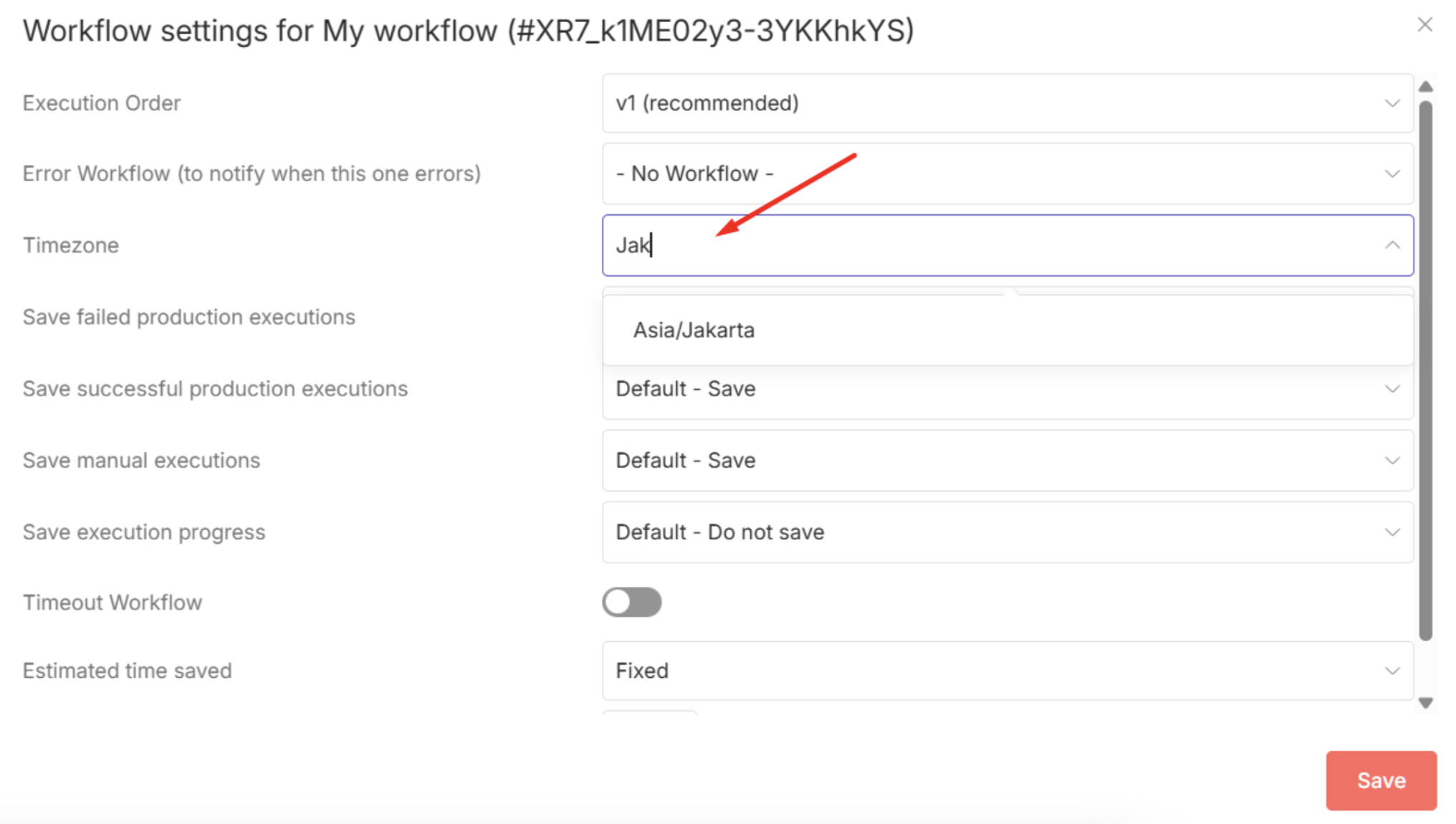Click the Save failed production executions label
The height and width of the screenshot is (824, 1456).
coord(188,317)
